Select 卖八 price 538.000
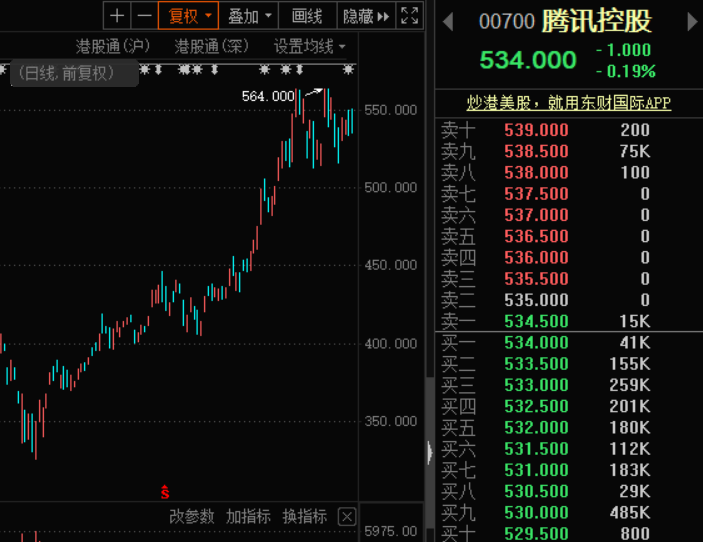The height and width of the screenshot is (542, 703). 536,172
